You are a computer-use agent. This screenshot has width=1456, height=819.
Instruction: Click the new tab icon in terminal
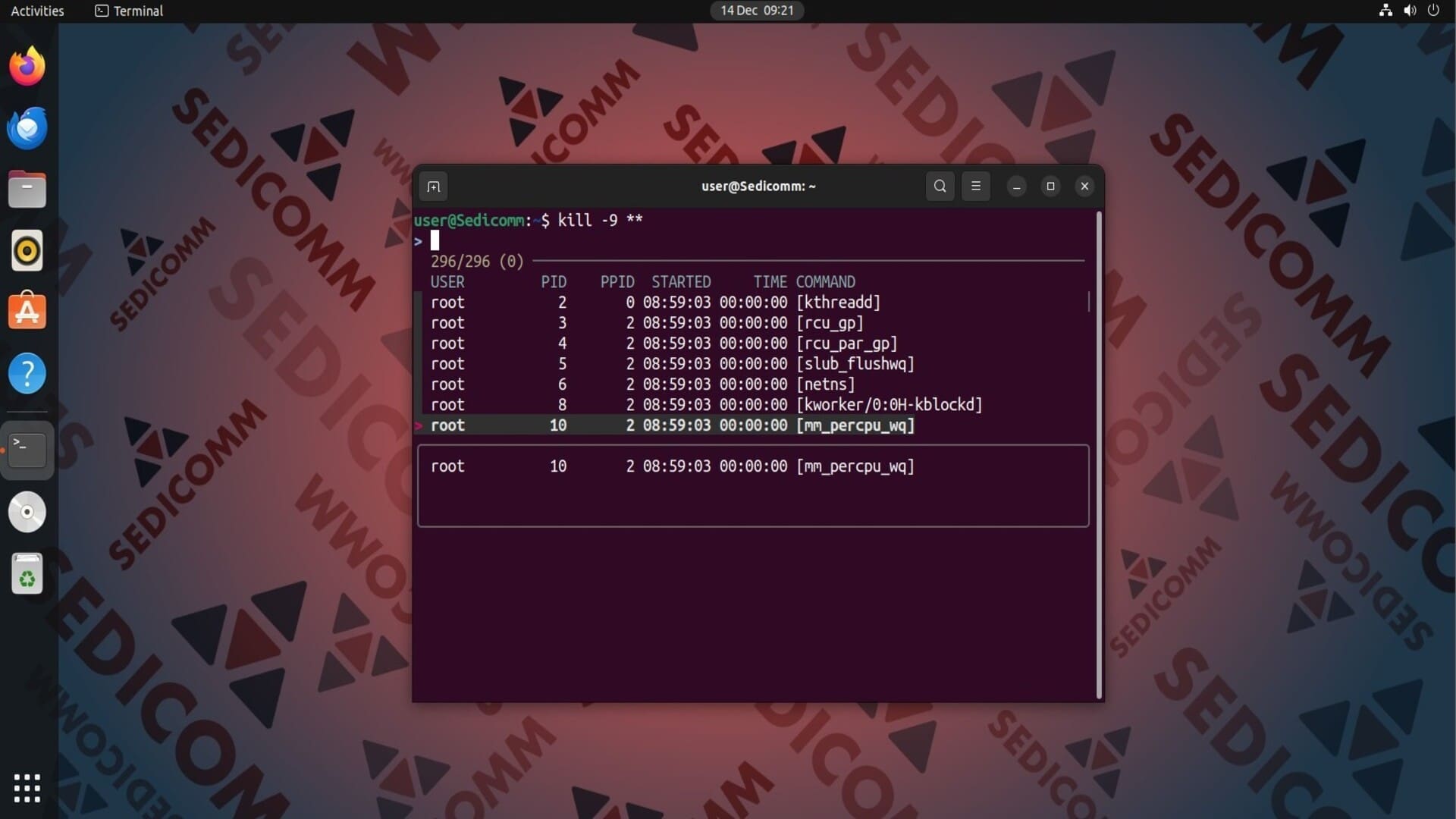coord(433,187)
